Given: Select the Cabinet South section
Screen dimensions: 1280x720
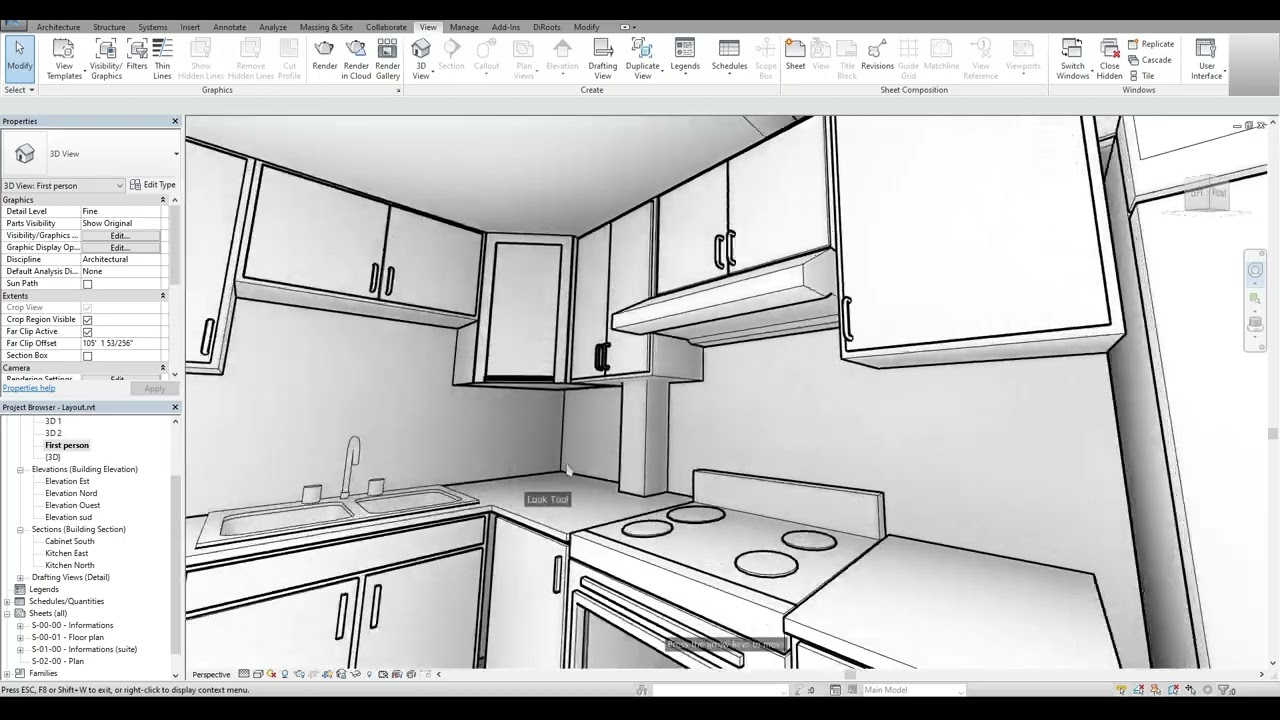Looking at the screenshot, I should [69, 541].
